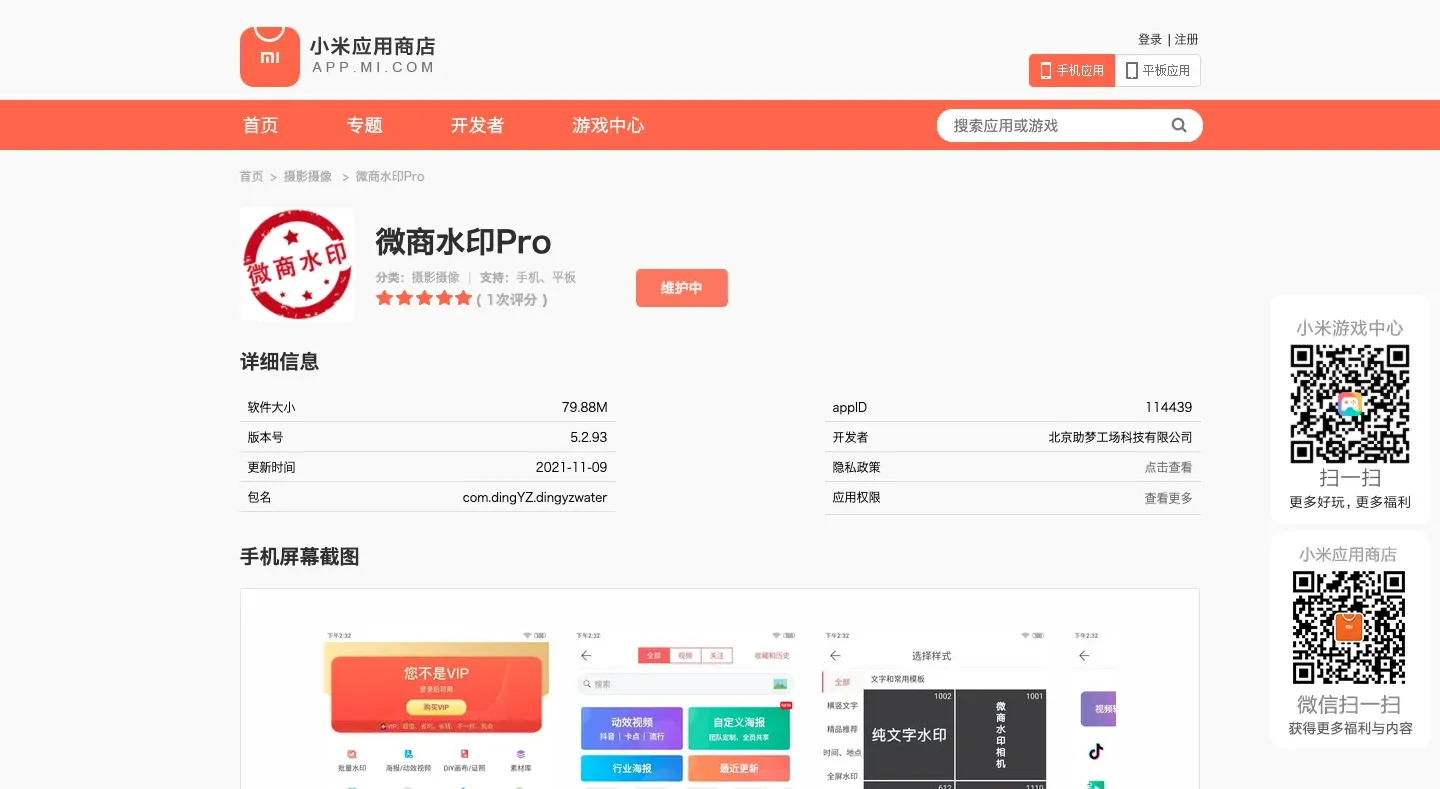The image size is (1440, 789).
Task: Switch to 手机应用 view
Action: [x=1072, y=71]
